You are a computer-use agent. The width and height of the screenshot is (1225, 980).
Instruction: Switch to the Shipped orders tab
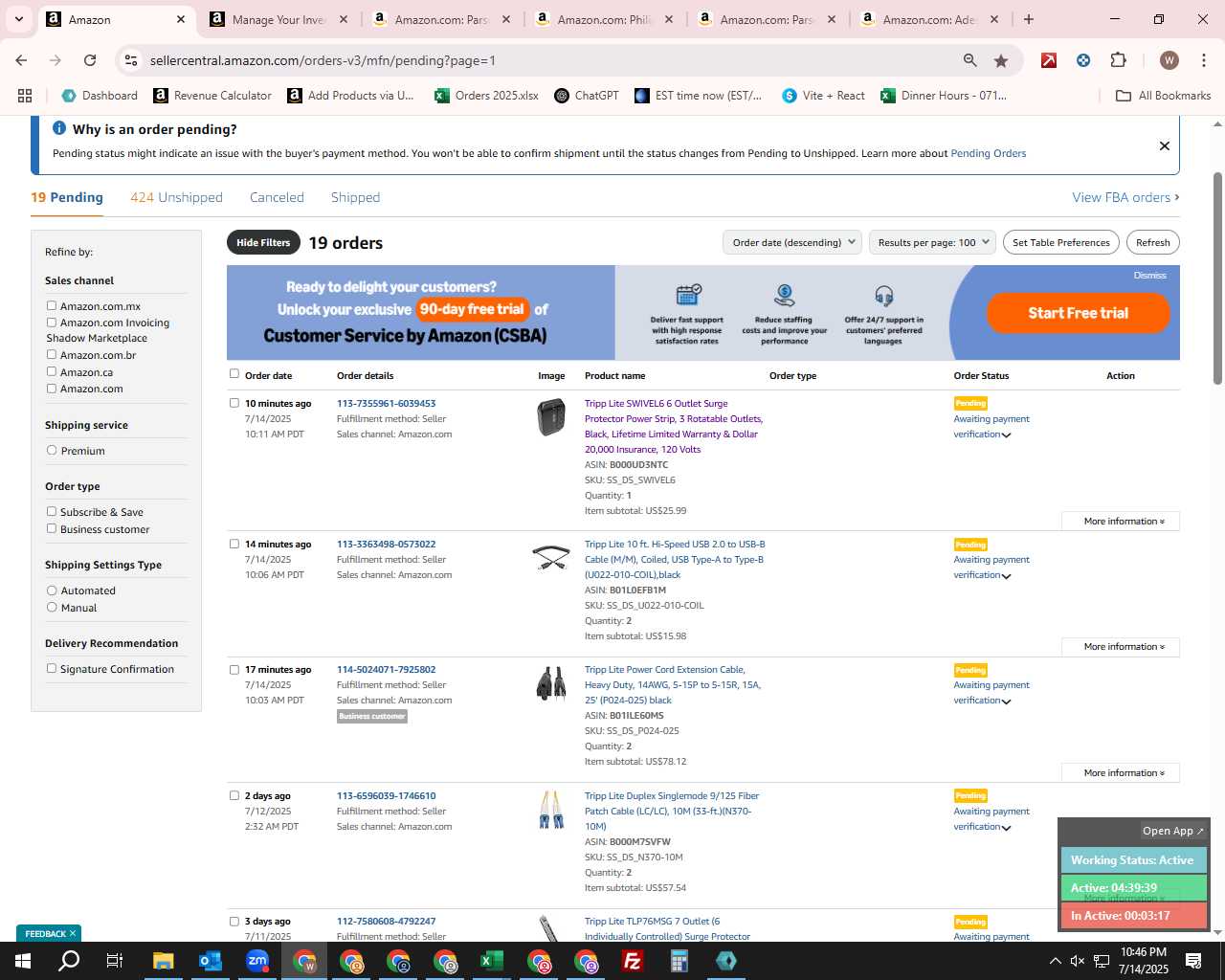click(x=355, y=197)
